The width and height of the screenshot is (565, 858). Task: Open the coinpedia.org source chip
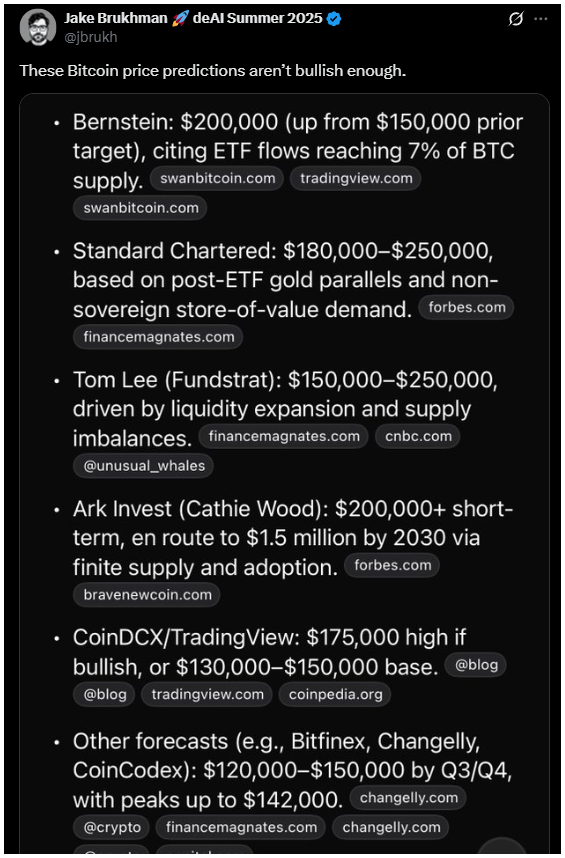coord(335,695)
